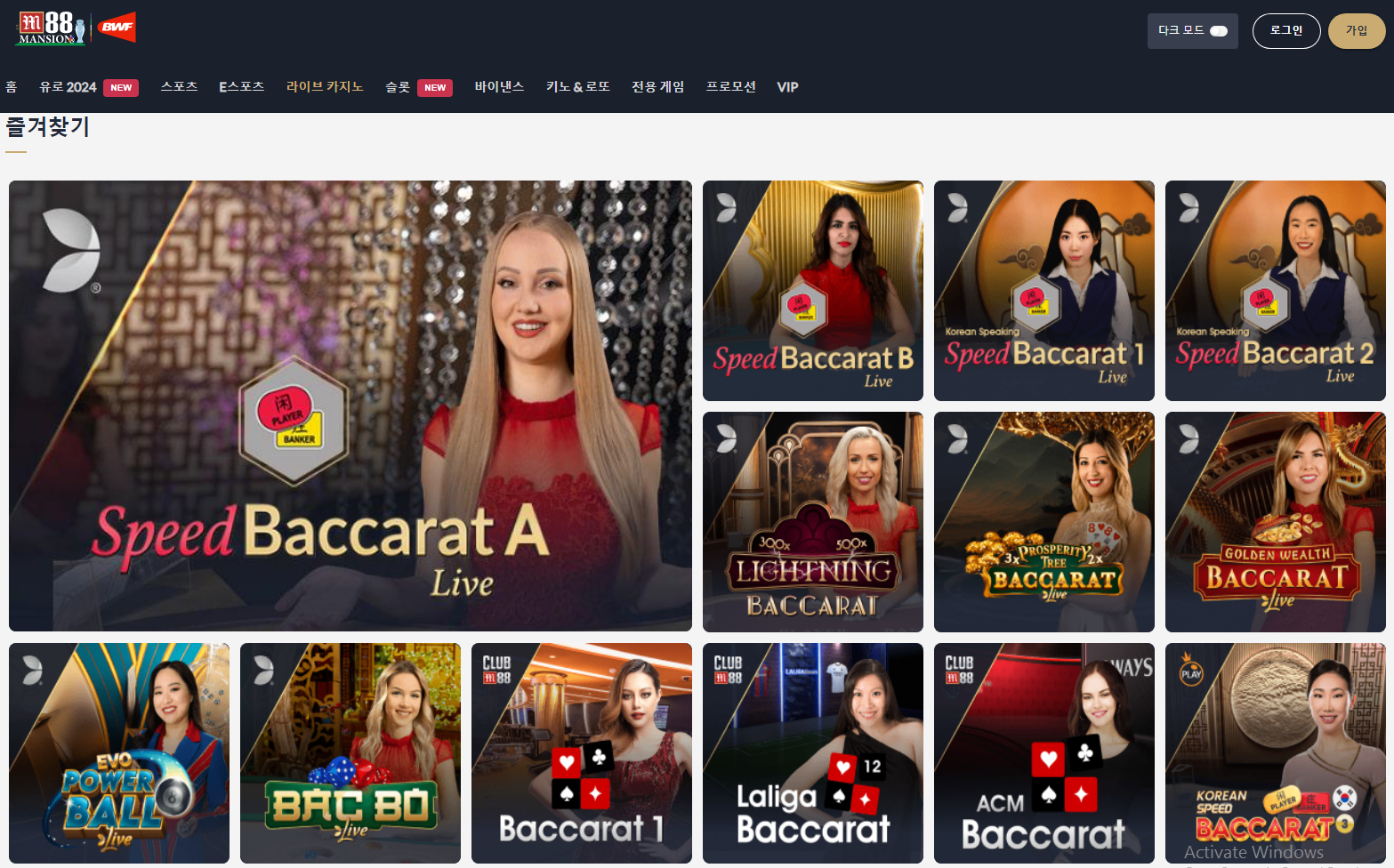Click the 로그인 login button
This screenshot has width=1394, height=868.
coord(1286,31)
